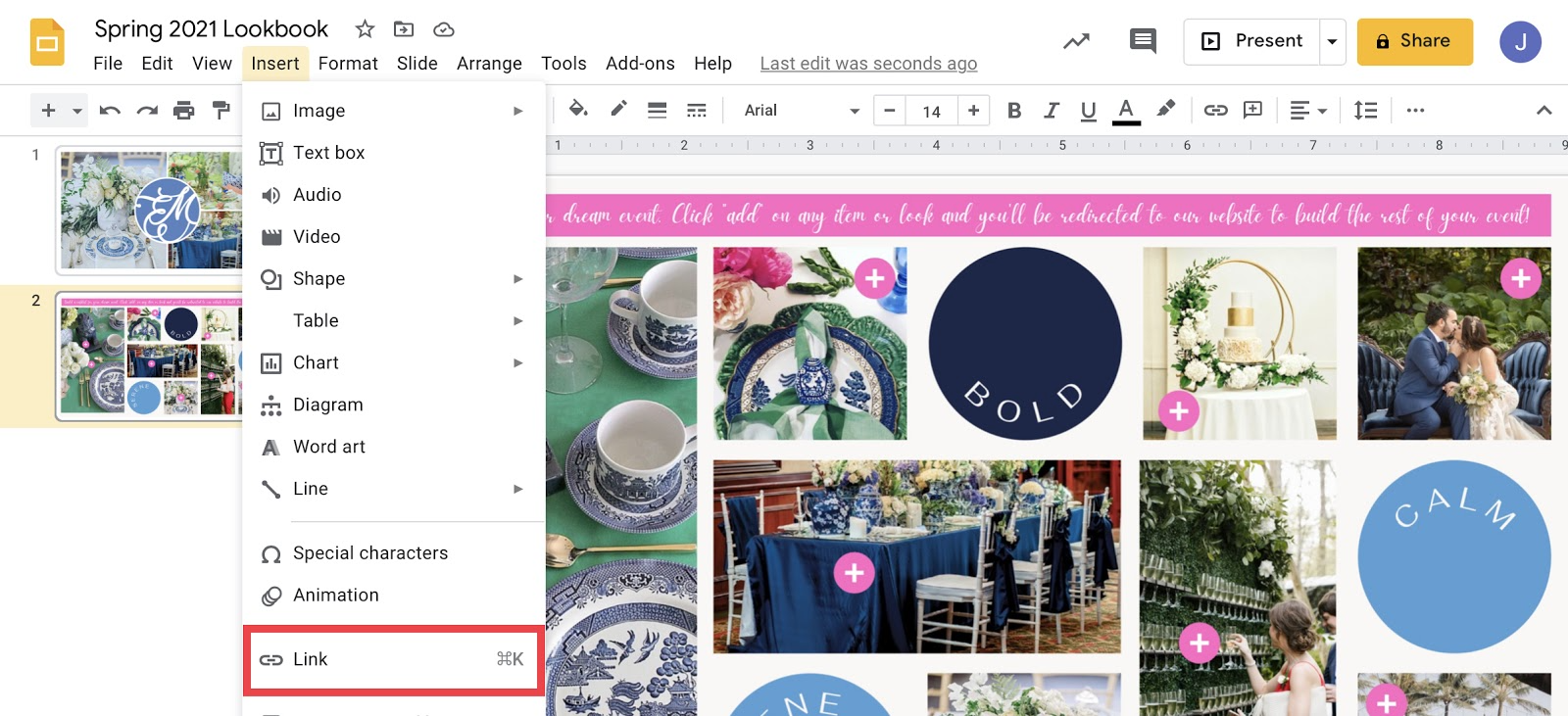This screenshot has width=1568, height=716.
Task: Choose Text box from Insert menu
Action: coord(394,153)
